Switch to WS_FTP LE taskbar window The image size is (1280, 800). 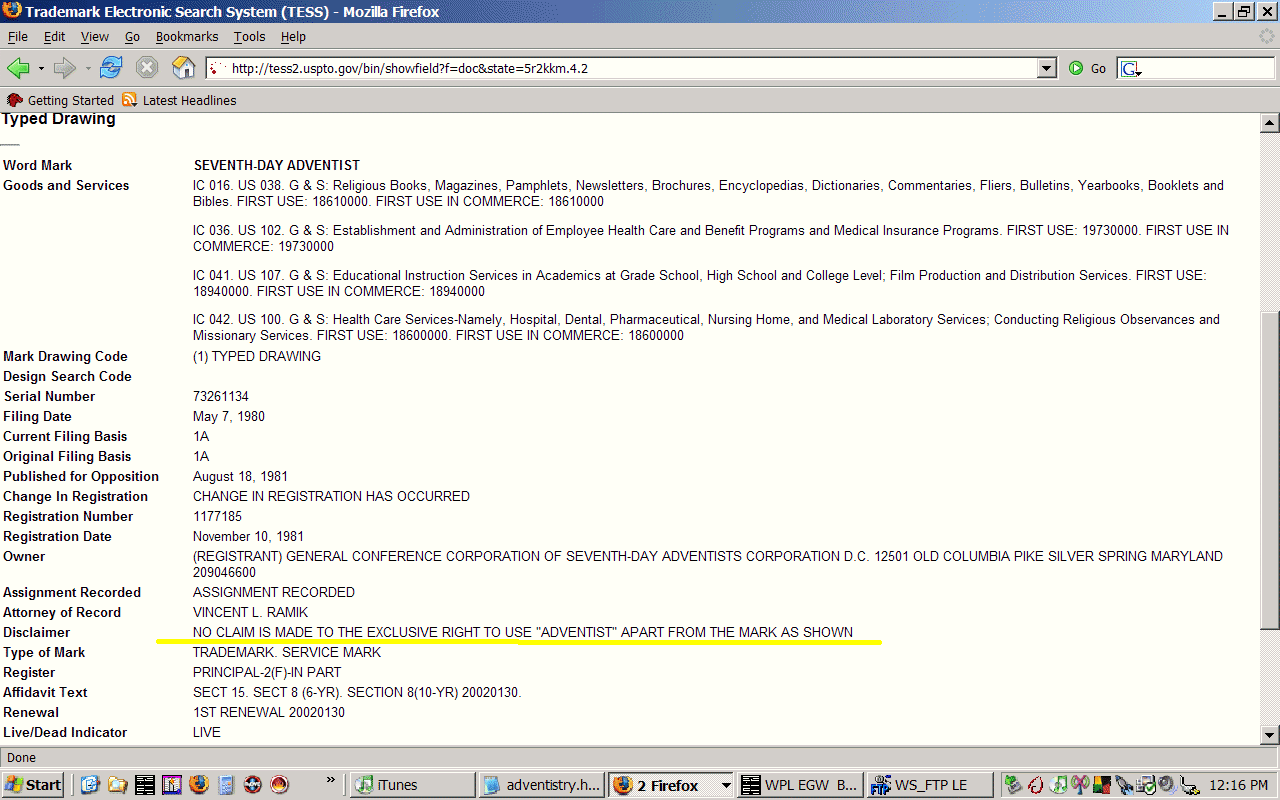click(930, 785)
